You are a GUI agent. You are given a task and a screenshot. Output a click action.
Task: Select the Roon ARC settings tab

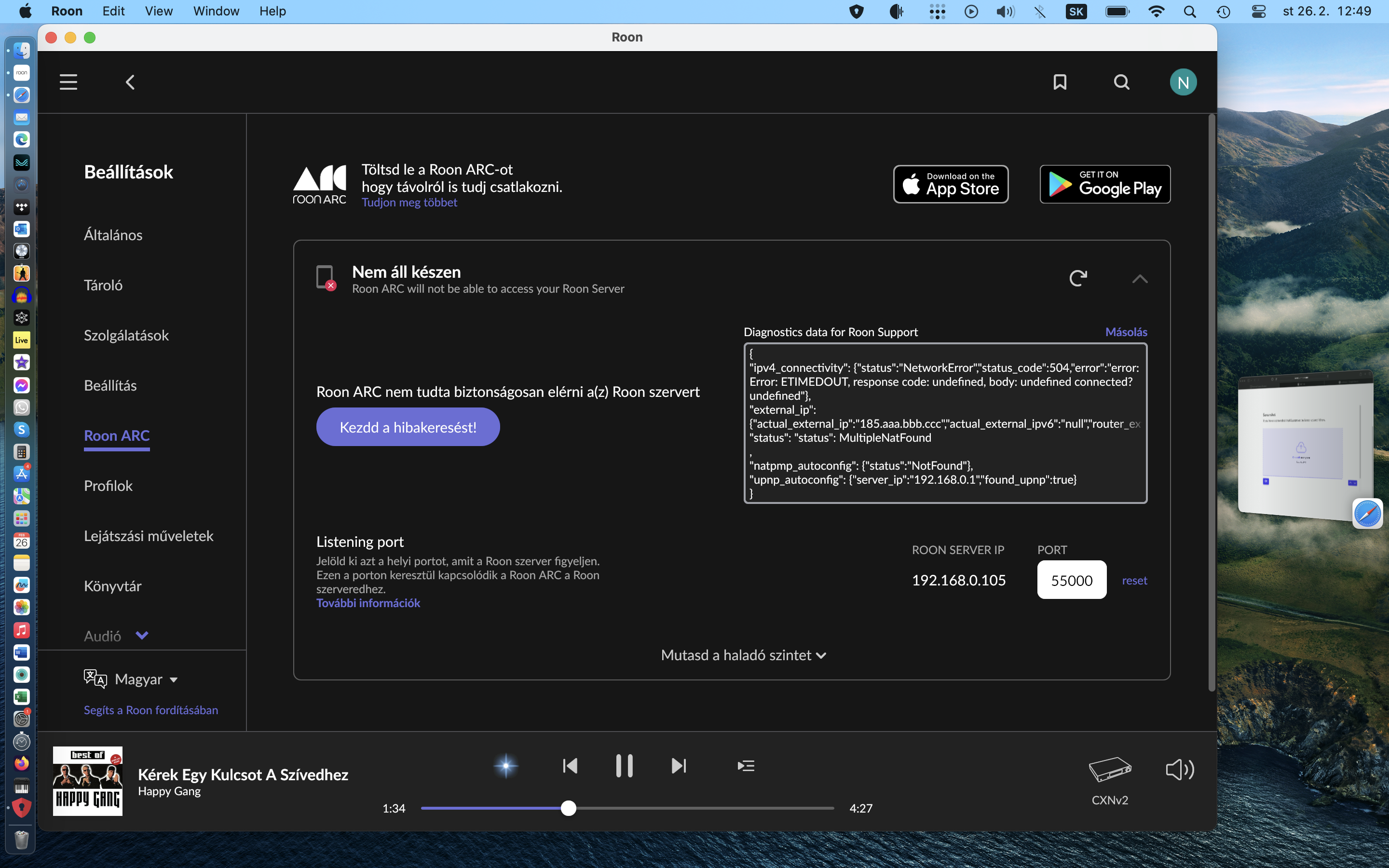click(117, 436)
